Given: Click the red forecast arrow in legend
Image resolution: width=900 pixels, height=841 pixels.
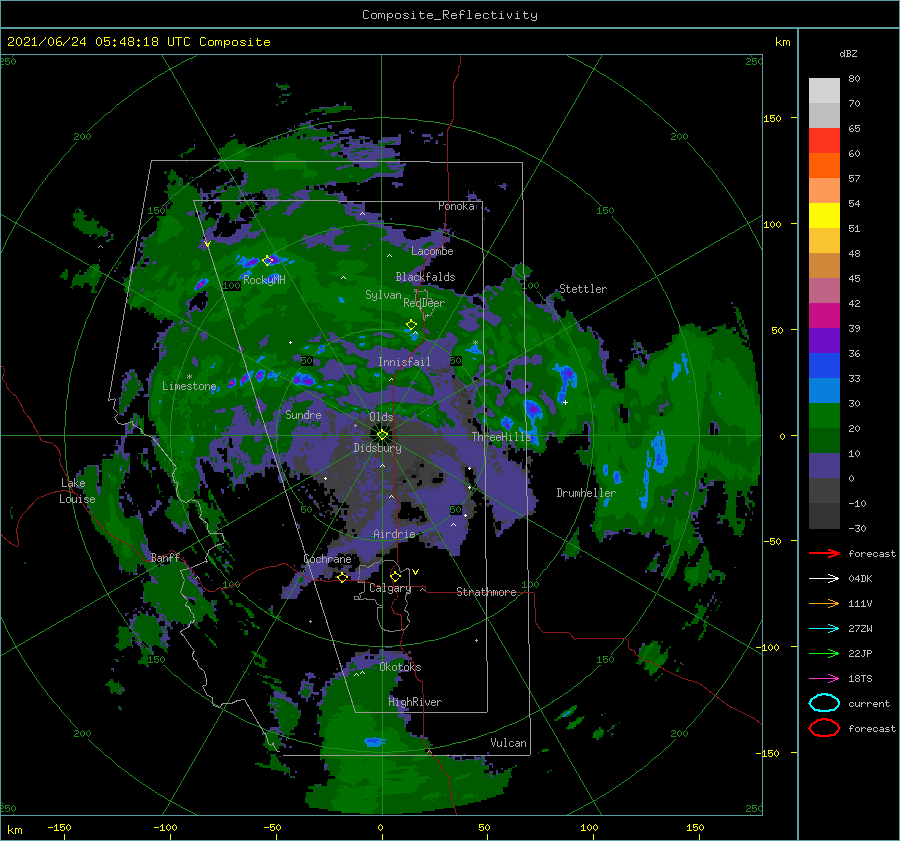Looking at the screenshot, I should point(824,553).
